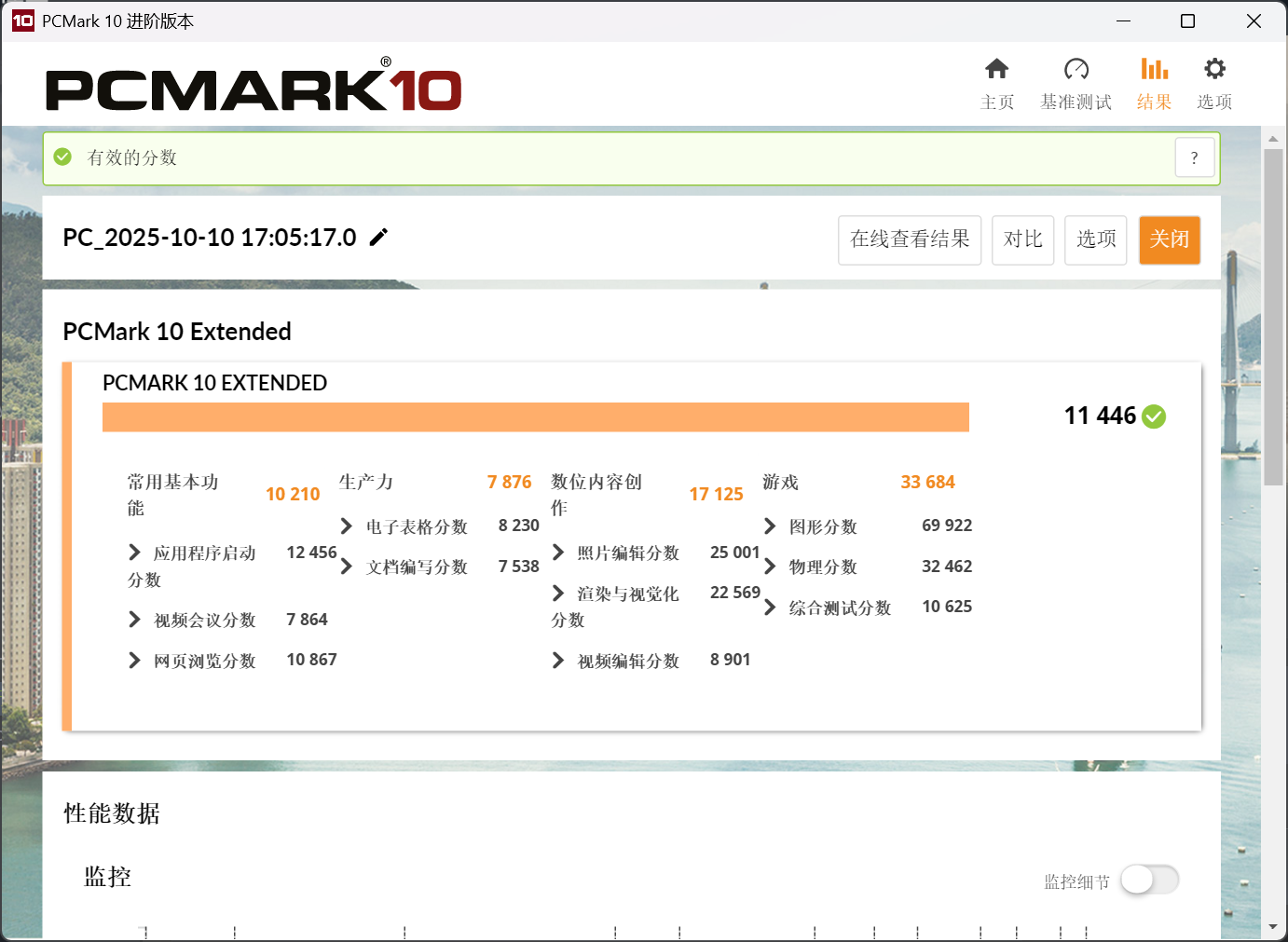Click the vertical scrollbar thumb
The height and width of the screenshot is (942, 1288).
coord(1273,317)
